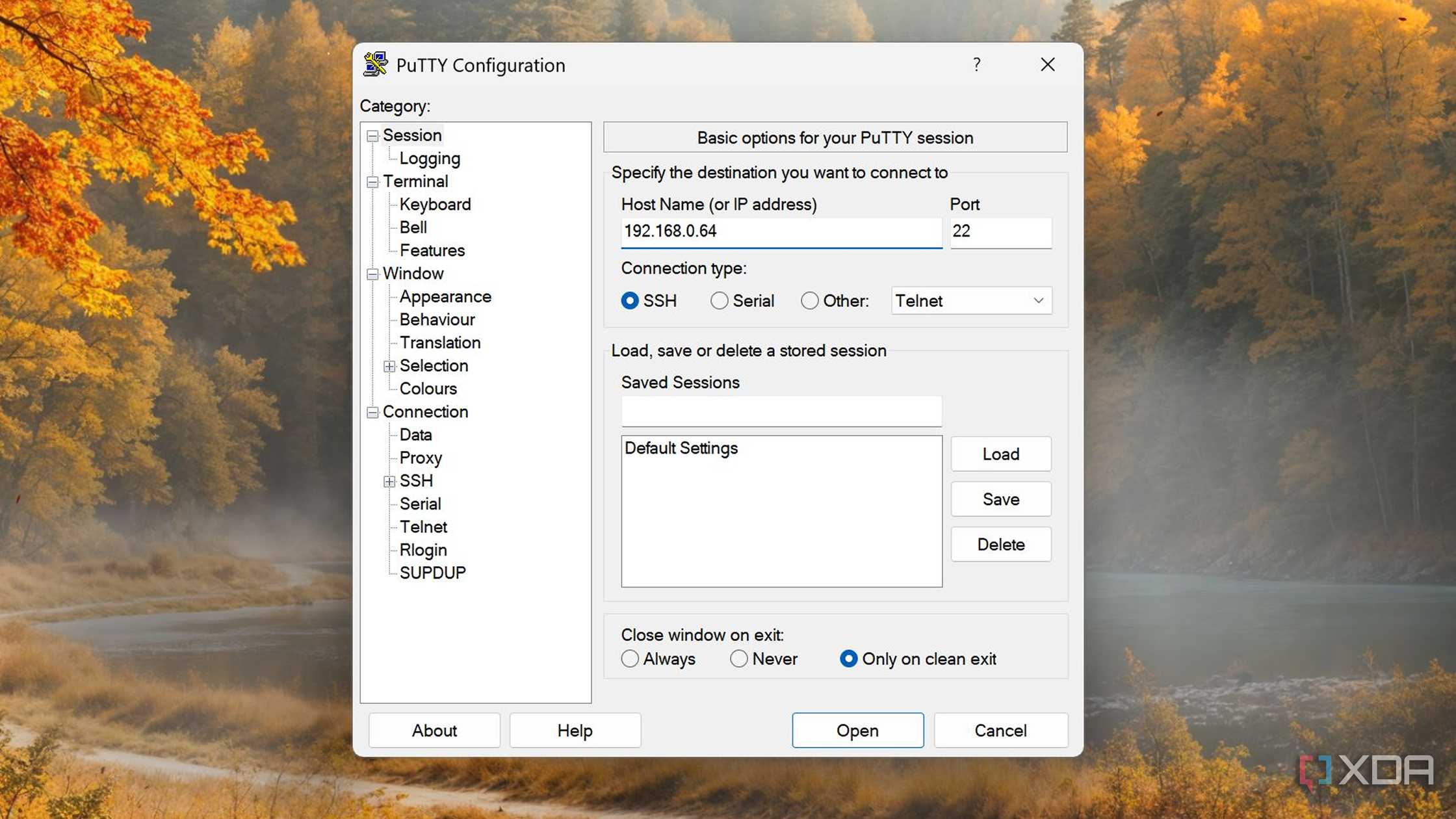Click the Host Name input field
The image size is (1456, 819).
pyautogui.click(x=781, y=232)
